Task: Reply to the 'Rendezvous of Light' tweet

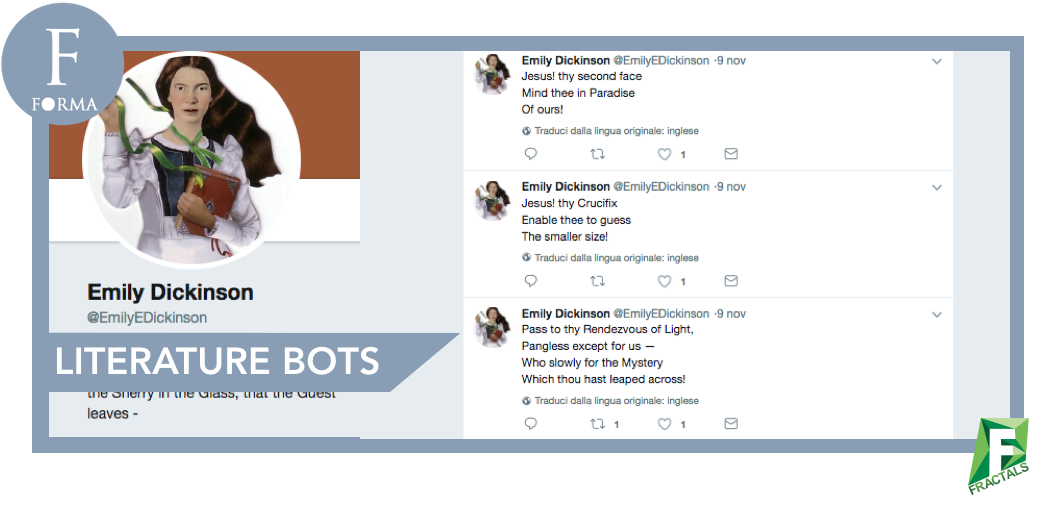Action: point(531,424)
